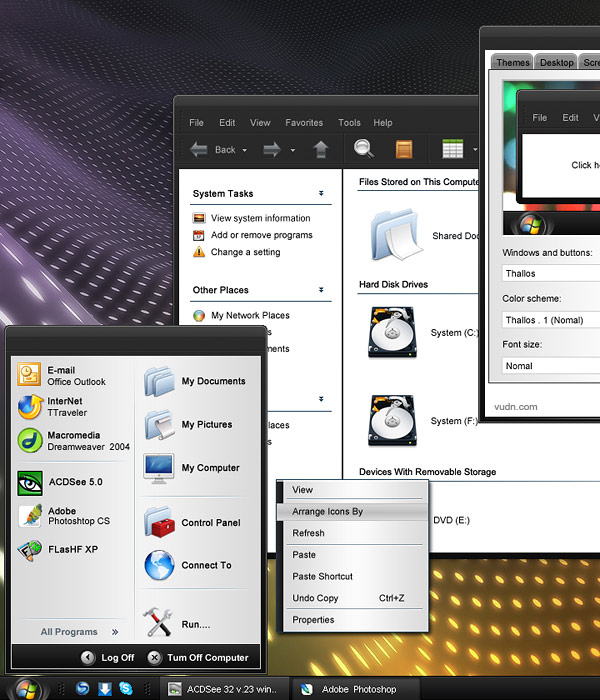Switch to ACDSee 32 taskbar button
The width and height of the screenshot is (600, 700).
[222, 689]
